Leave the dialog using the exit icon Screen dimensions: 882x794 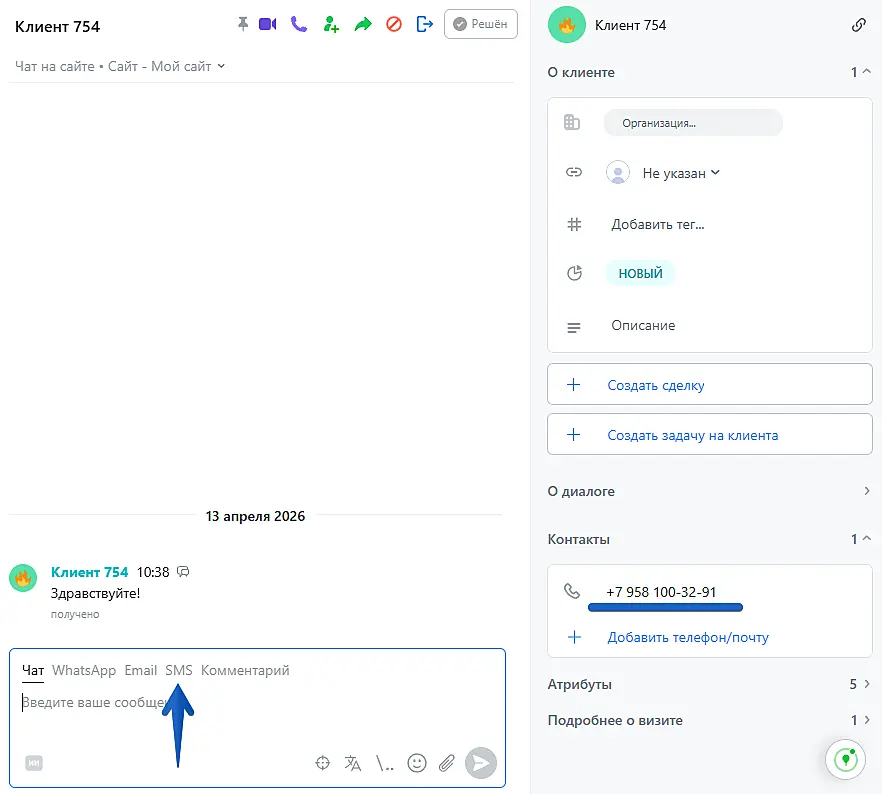(424, 25)
